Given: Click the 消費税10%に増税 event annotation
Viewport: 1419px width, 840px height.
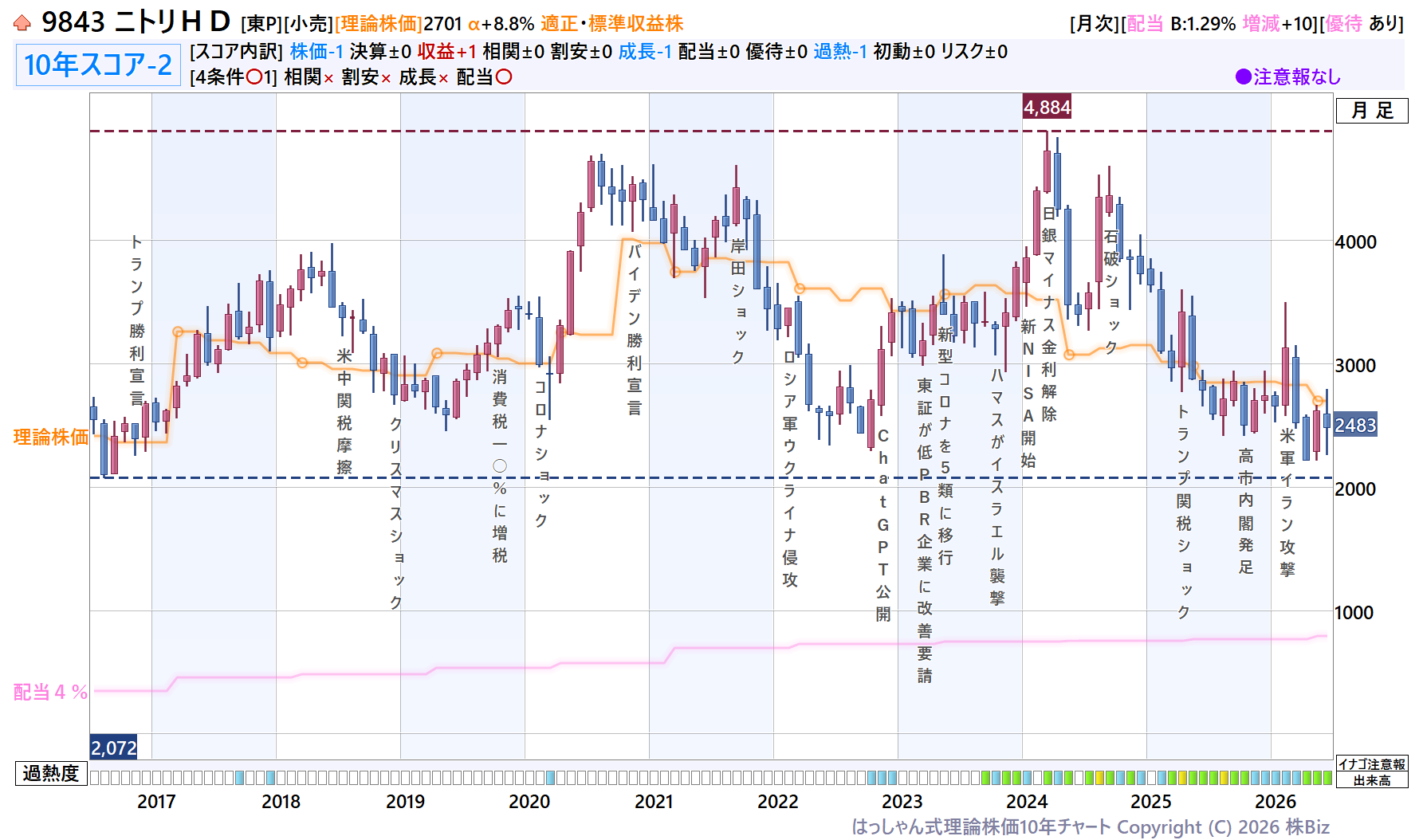Looking at the screenshot, I should coord(500,465).
